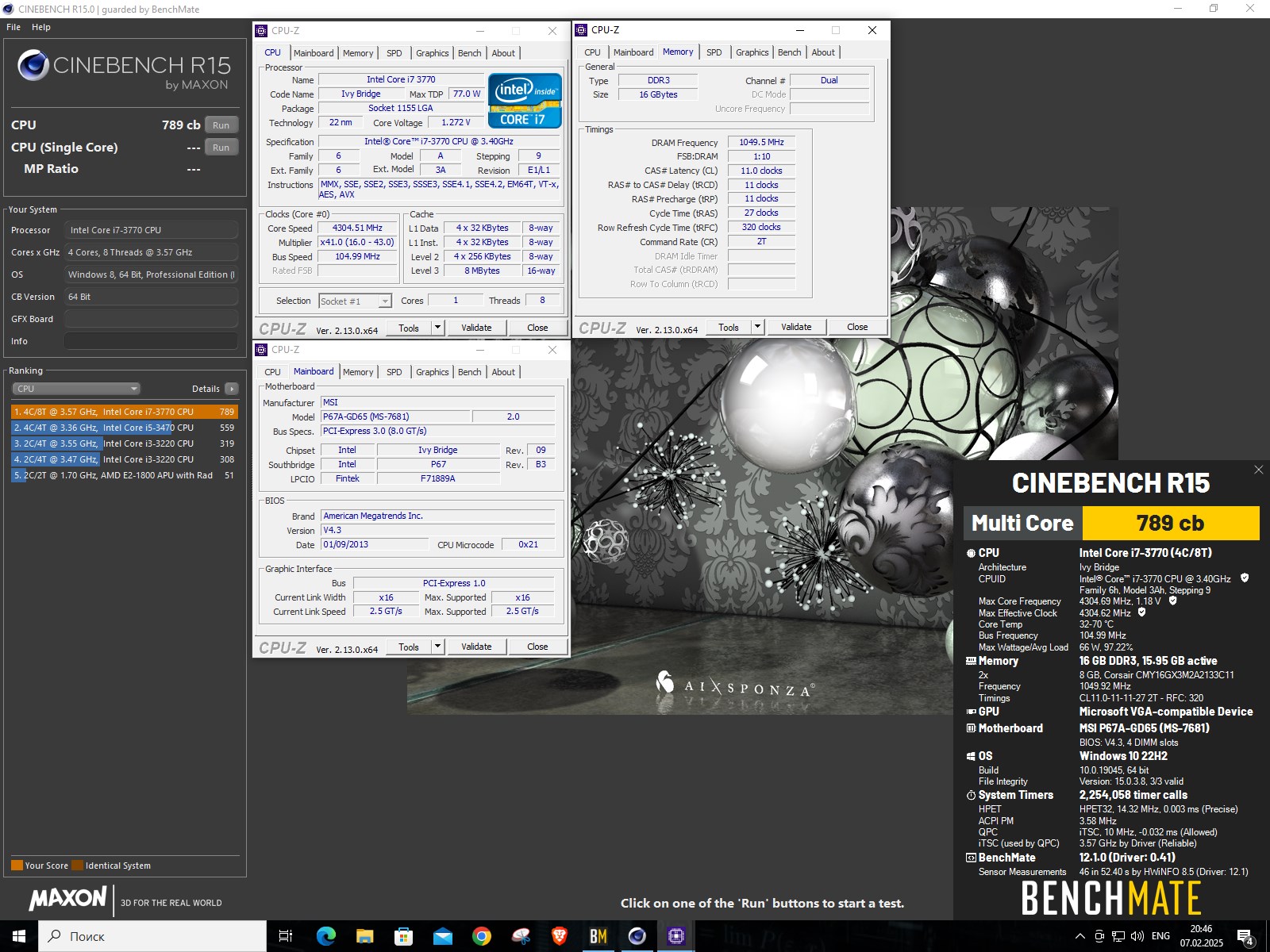Click the CPU chip icon in BenchMate overlay

pyautogui.click(x=971, y=553)
